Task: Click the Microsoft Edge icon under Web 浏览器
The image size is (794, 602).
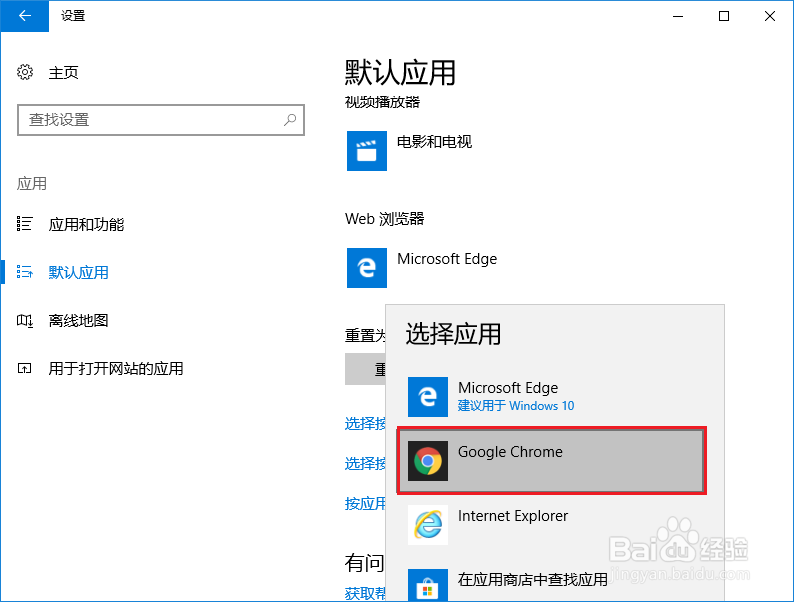Action: (x=367, y=268)
